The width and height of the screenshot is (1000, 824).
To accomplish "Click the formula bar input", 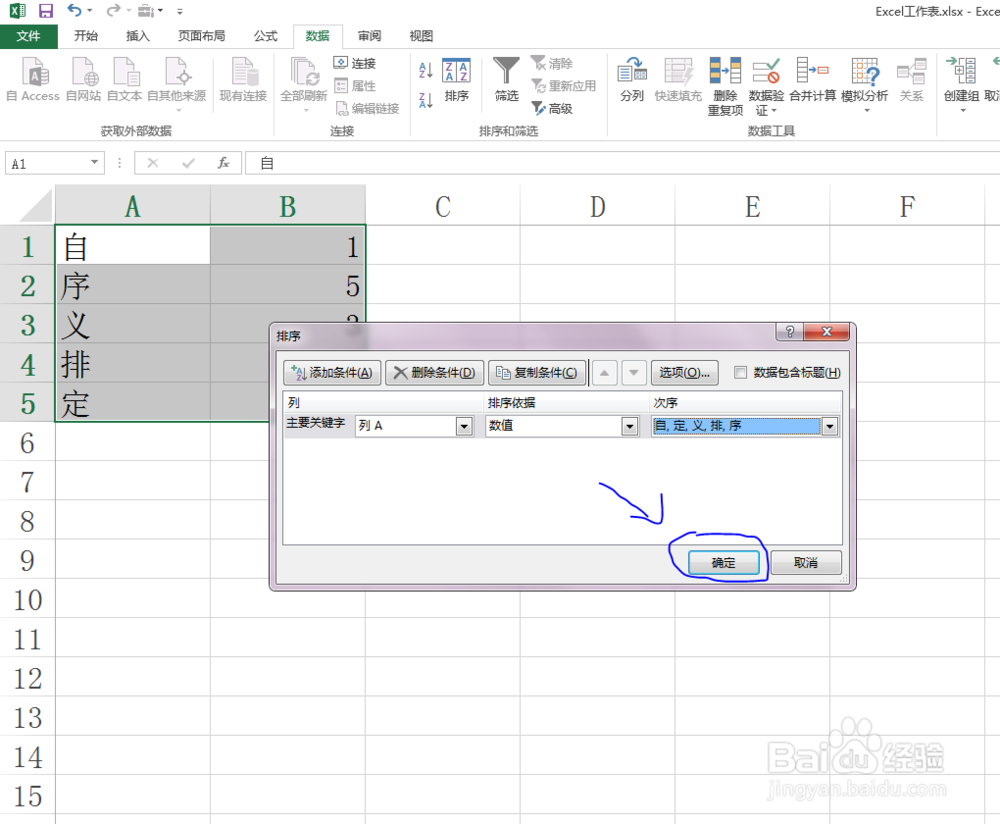I will tap(622, 163).
